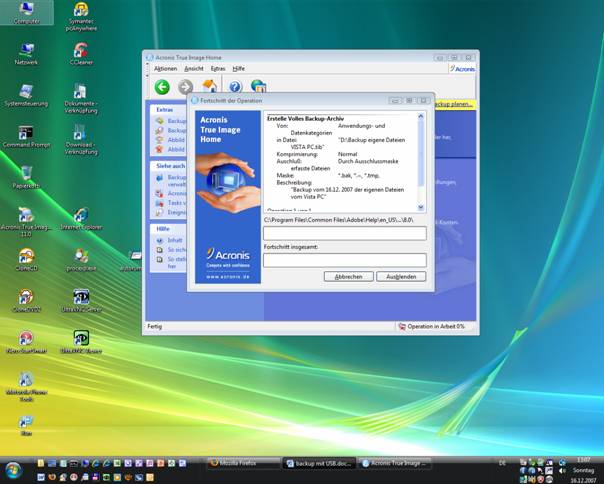Select the Dokumente - Verknüpfung desktop icon
Screen dimensions: 604x484
point(81,99)
